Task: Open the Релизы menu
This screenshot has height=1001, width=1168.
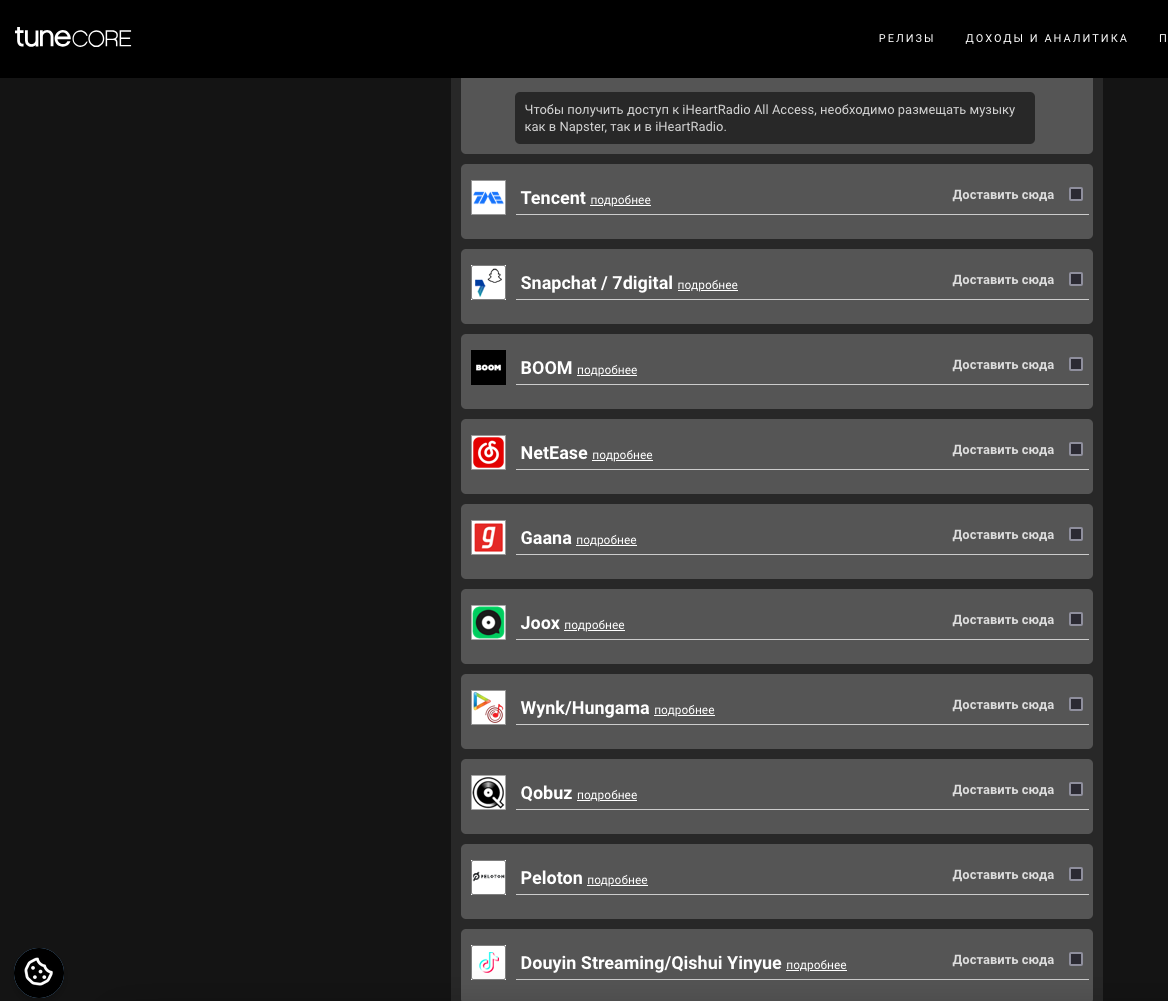Action: [906, 38]
